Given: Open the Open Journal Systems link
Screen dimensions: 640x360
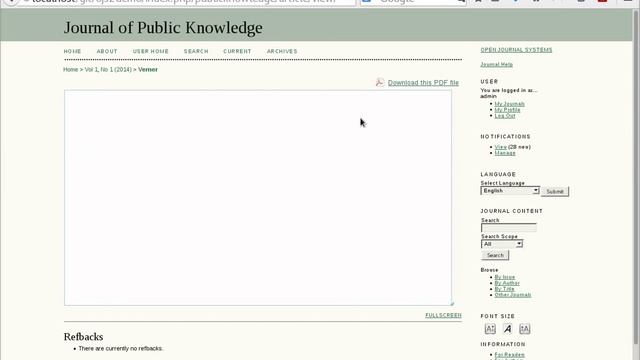Looking at the screenshot, I should pos(516,50).
